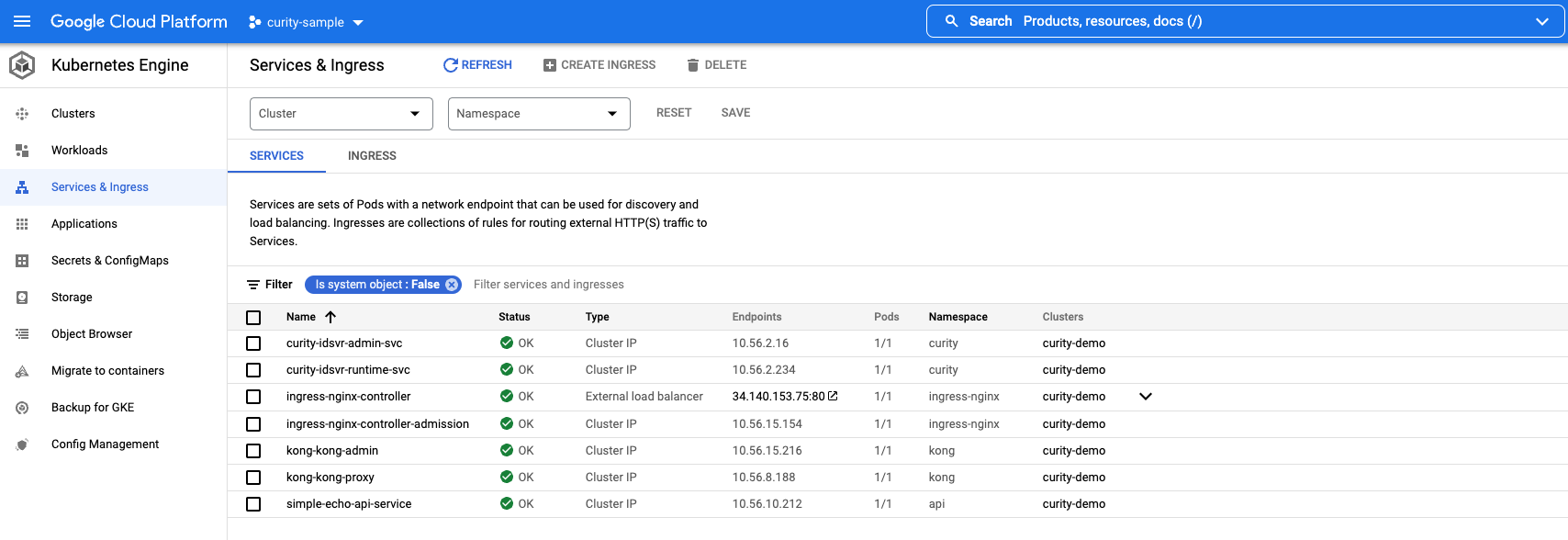Open the Namespace dropdown

538,114
